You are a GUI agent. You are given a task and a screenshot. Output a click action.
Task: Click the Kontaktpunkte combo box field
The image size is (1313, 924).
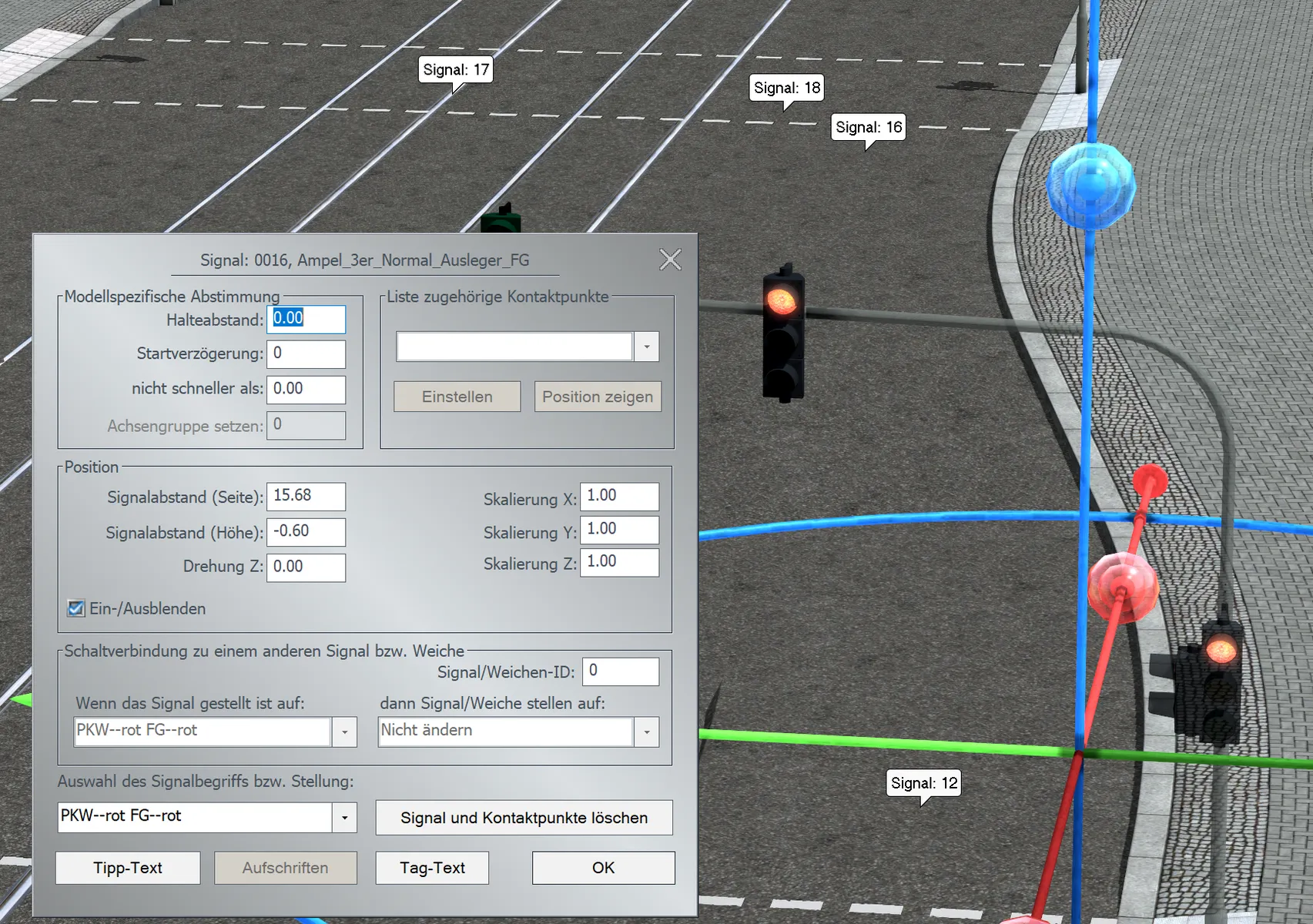pos(514,347)
